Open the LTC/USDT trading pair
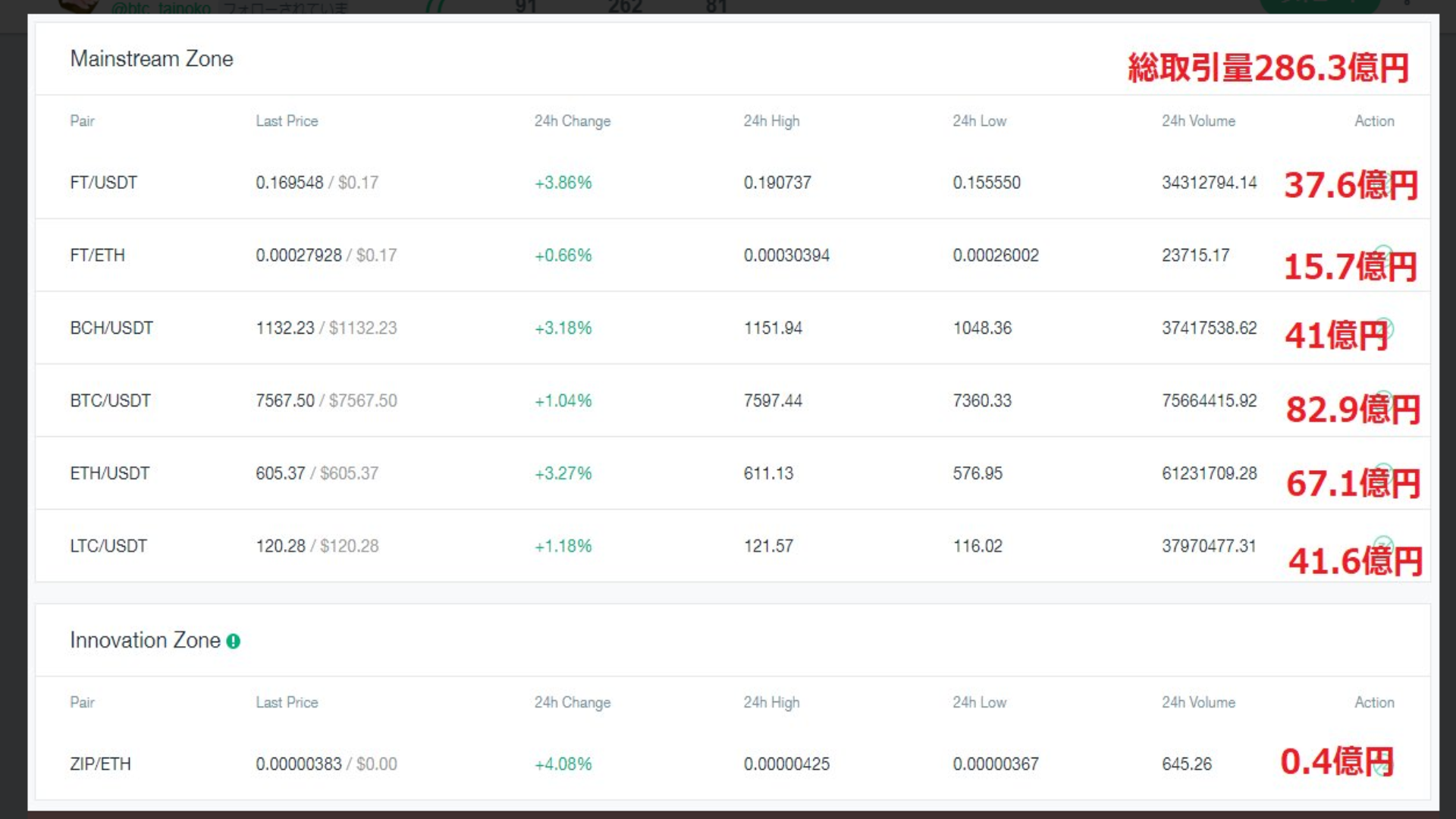Viewport: 1456px width, 819px height. point(108,546)
